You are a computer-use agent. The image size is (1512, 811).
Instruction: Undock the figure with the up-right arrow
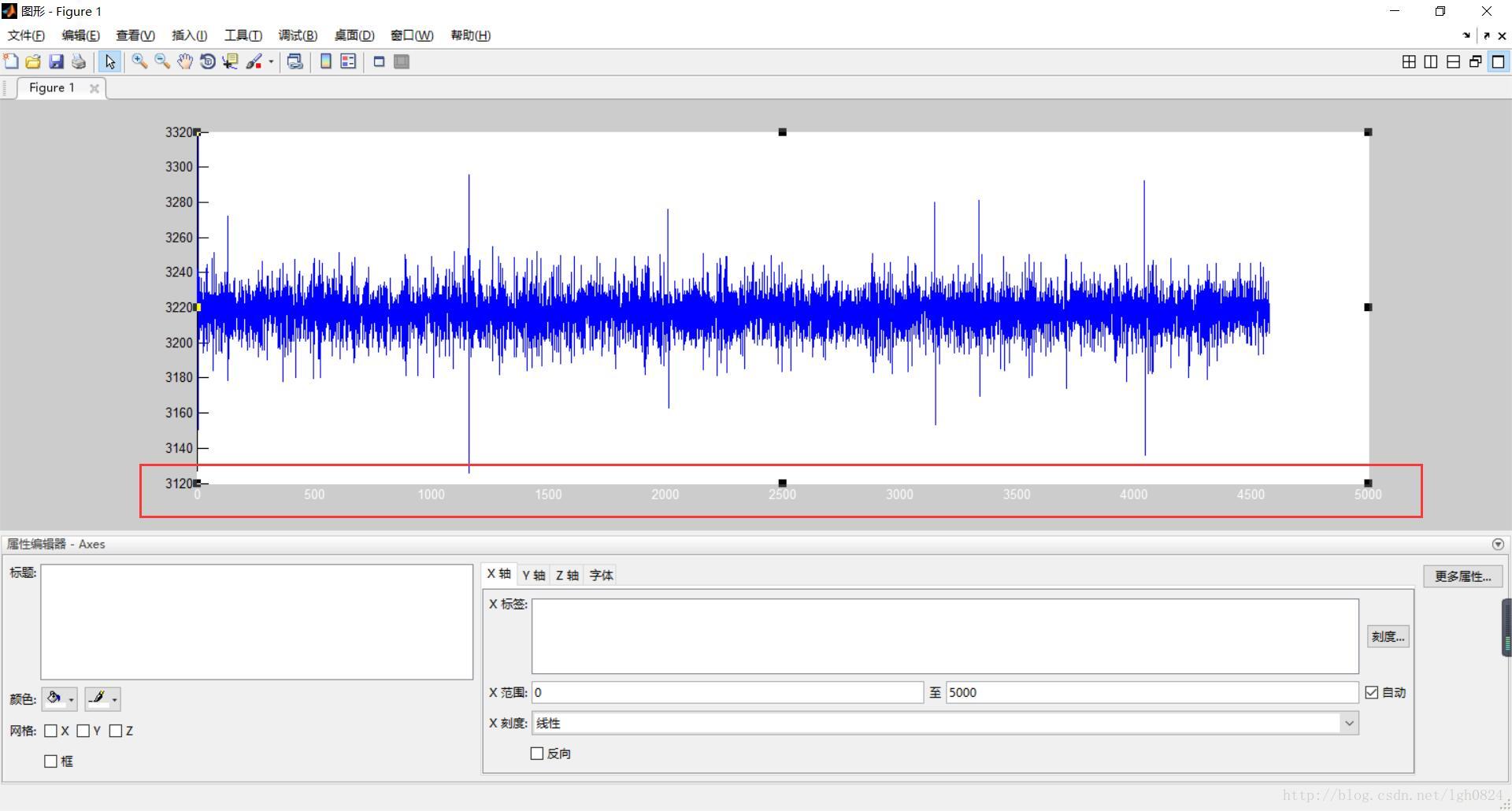1485,35
